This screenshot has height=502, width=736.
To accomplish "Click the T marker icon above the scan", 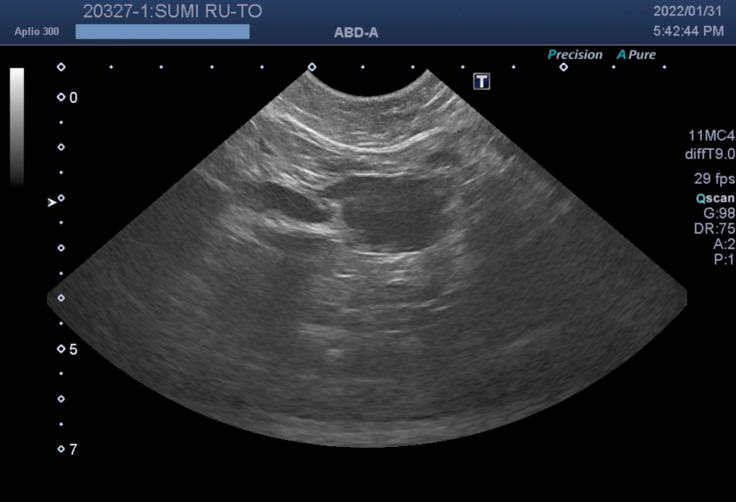I will pos(482,81).
